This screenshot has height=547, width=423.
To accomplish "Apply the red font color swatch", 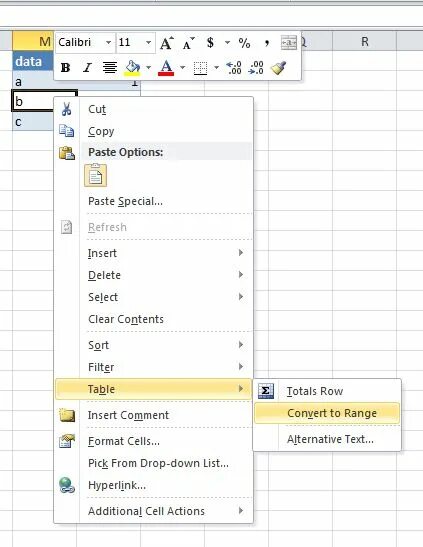I will [x=166, y=68].
